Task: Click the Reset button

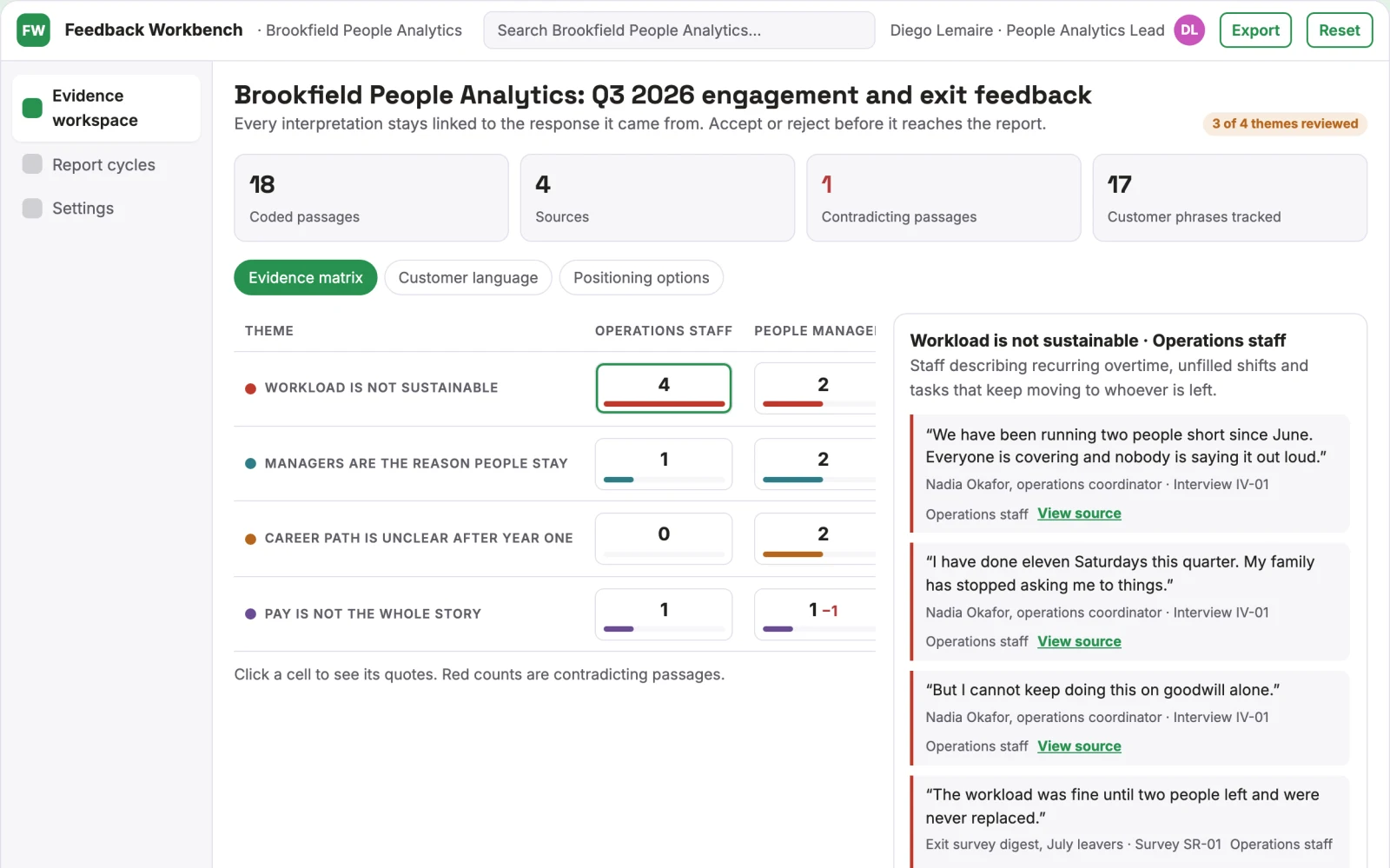Action: point(1340,30)
